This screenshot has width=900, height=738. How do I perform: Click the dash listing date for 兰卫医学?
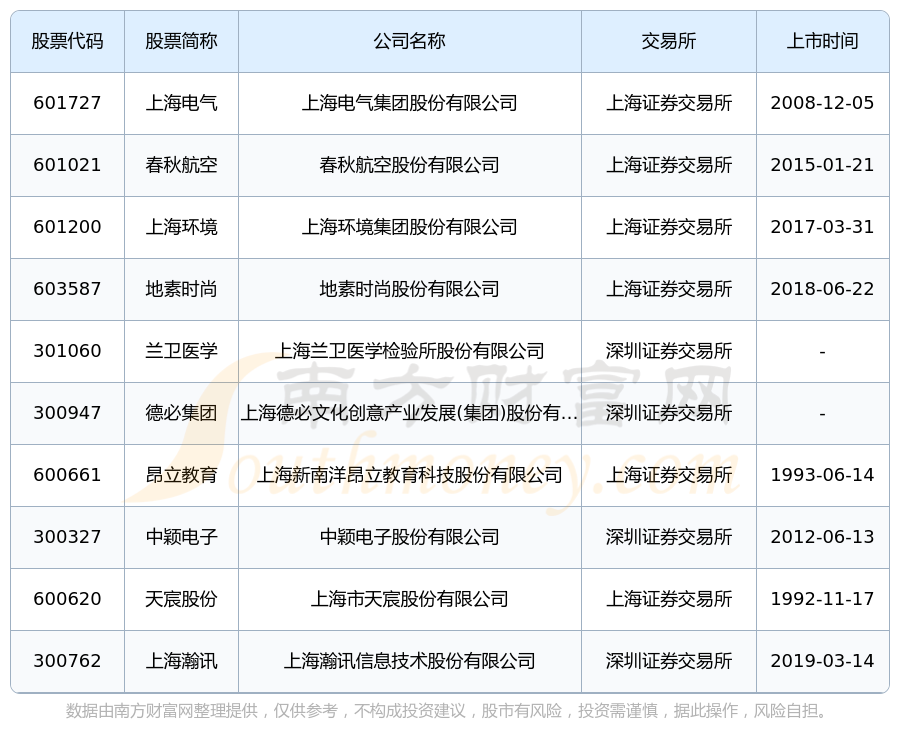click(823, 352)
